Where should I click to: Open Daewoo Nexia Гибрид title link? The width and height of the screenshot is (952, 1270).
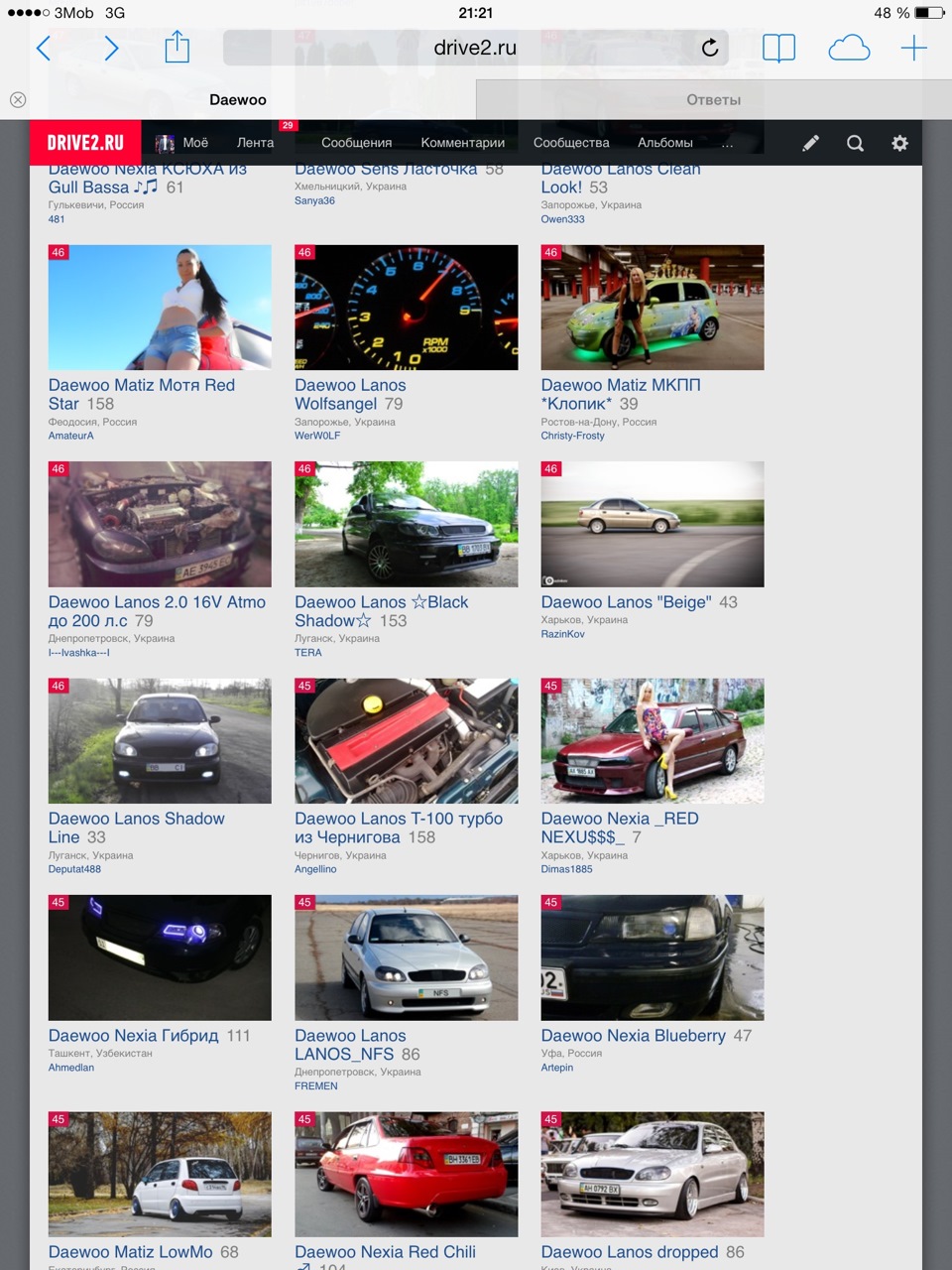pos(133,1036)
